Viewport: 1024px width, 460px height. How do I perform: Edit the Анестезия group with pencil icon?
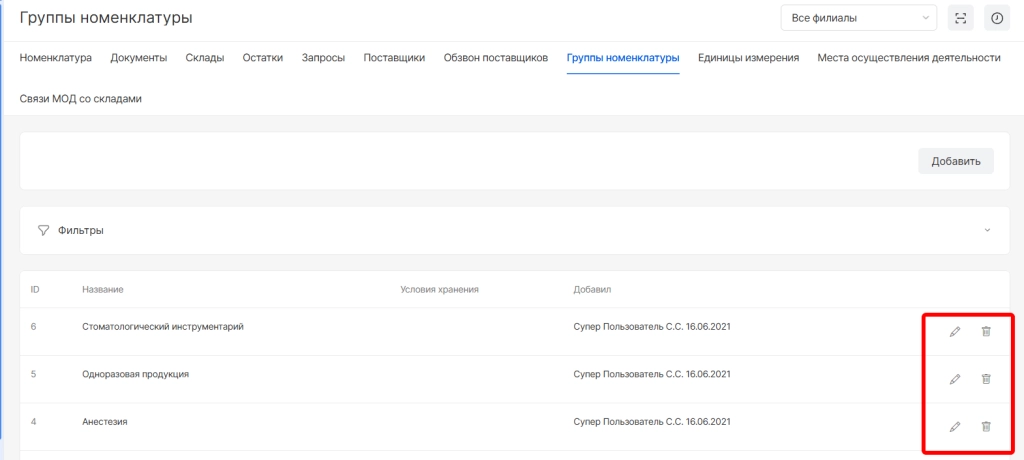[954, 427]
